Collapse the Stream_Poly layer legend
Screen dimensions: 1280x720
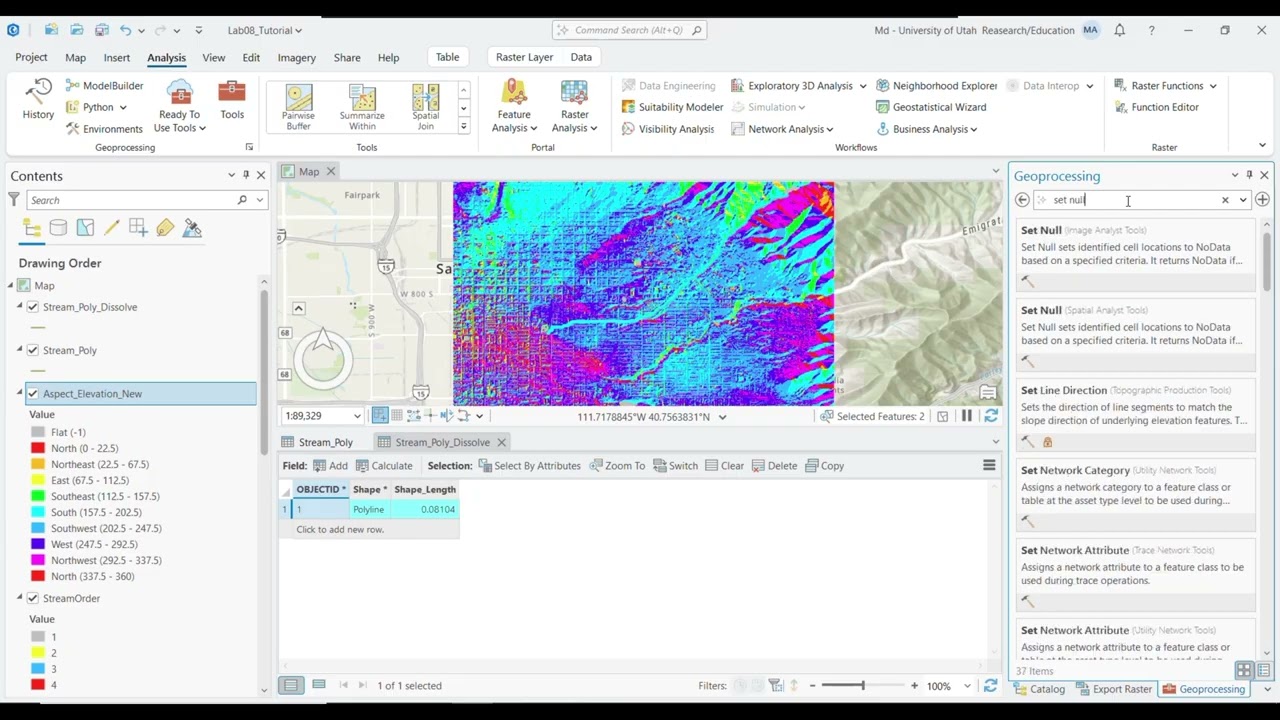click(19, 350)
